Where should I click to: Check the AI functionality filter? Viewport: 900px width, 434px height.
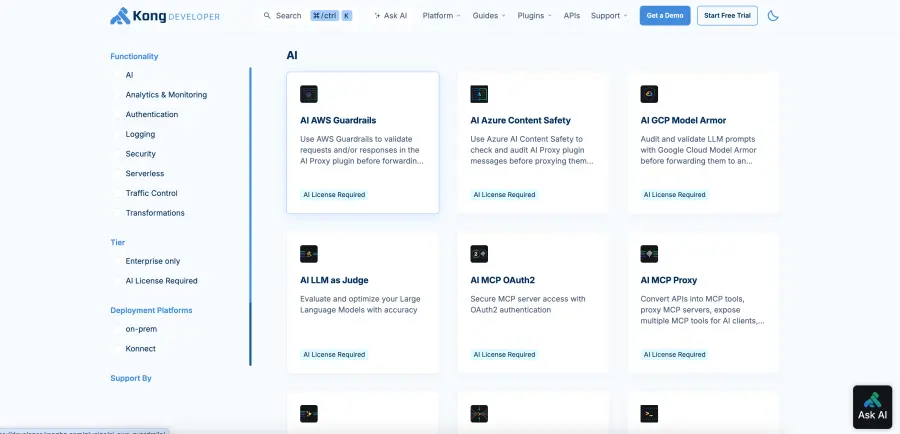pos(117,75)
